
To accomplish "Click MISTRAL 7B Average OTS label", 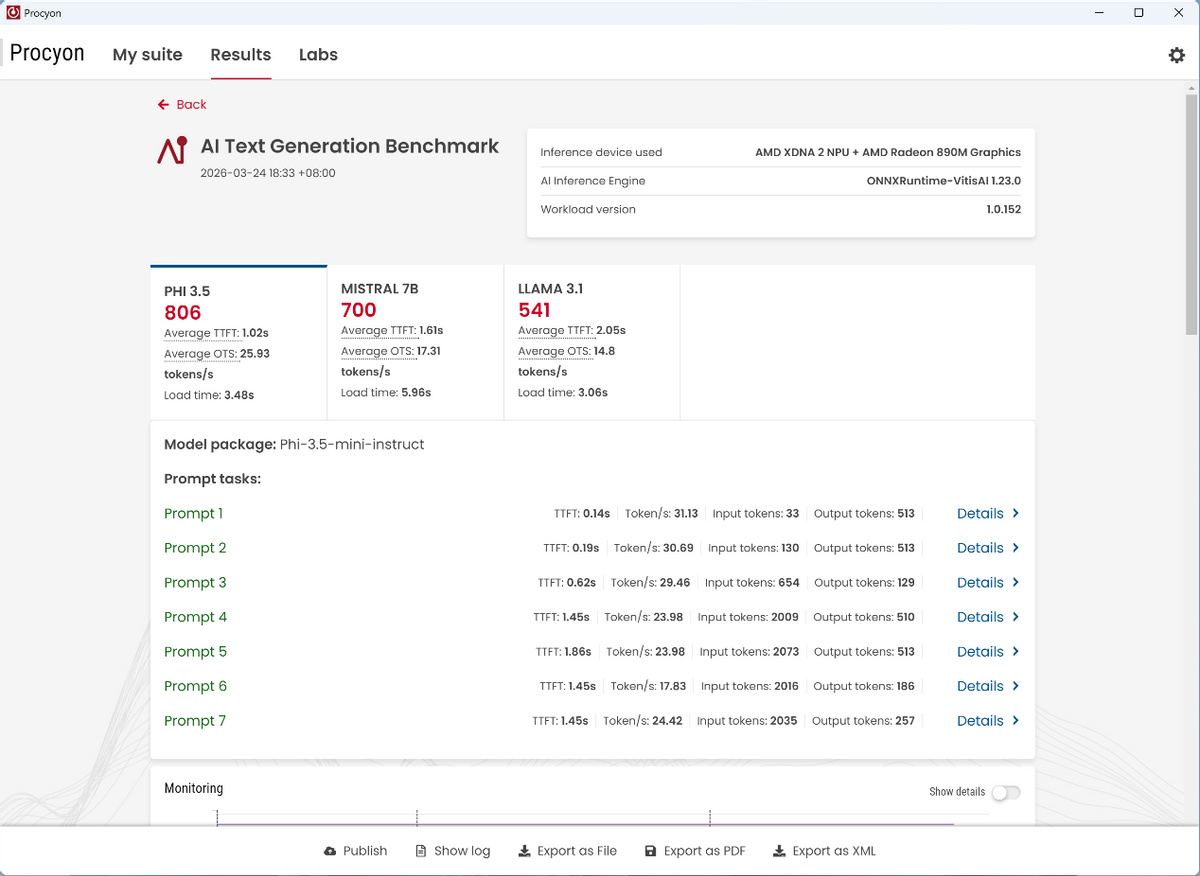I will (x=377, y=351).
